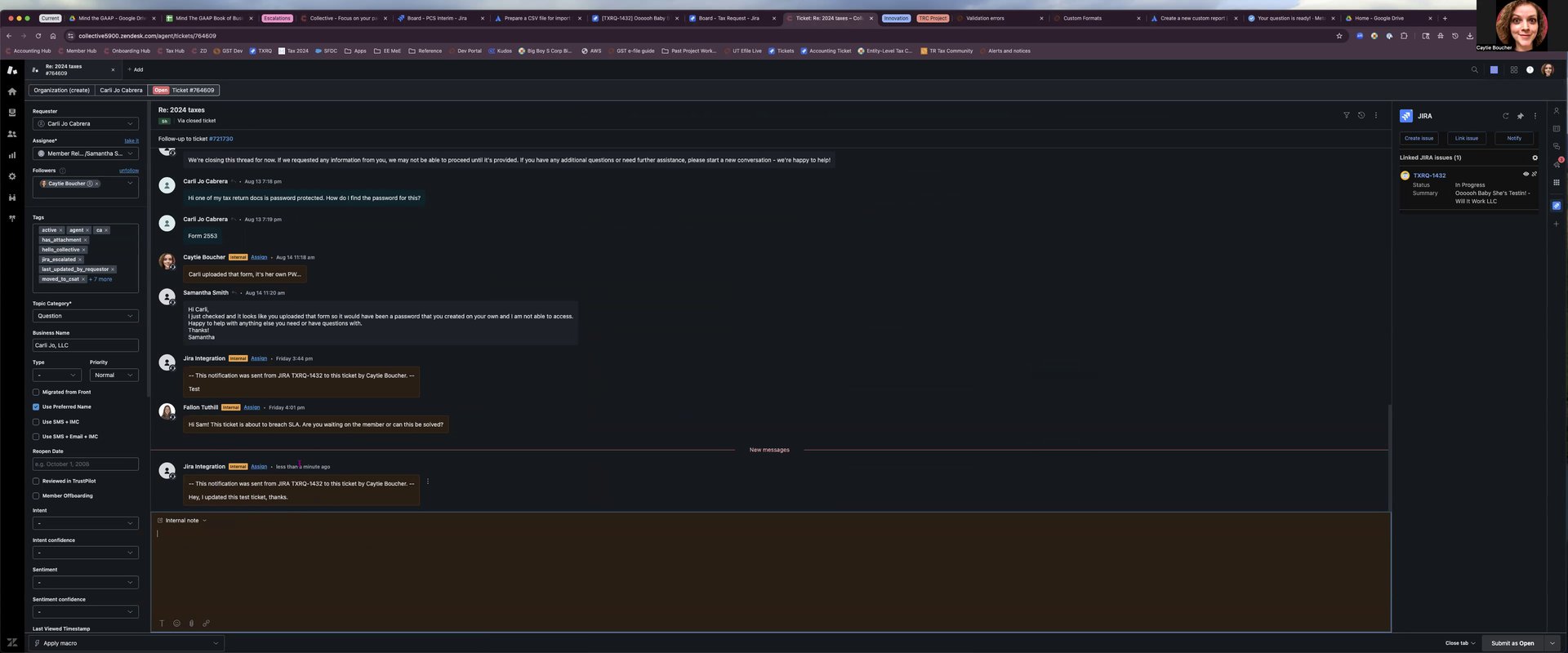The width and height of the screenshot is (1568, 653).
Task: Expand the Intent confidence dropdown
Action: 86,553
